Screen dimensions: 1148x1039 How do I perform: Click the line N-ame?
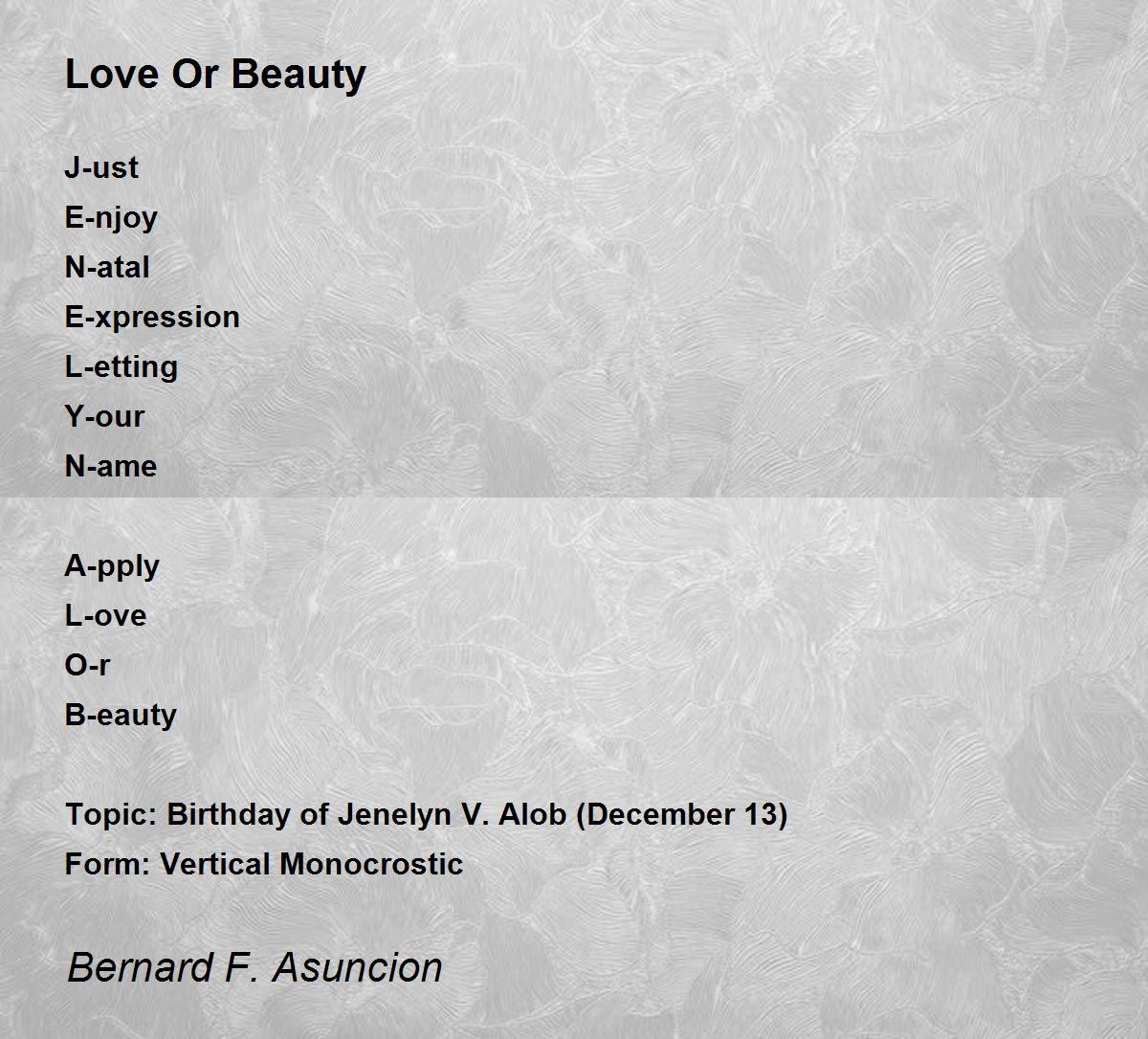(111, 466)
